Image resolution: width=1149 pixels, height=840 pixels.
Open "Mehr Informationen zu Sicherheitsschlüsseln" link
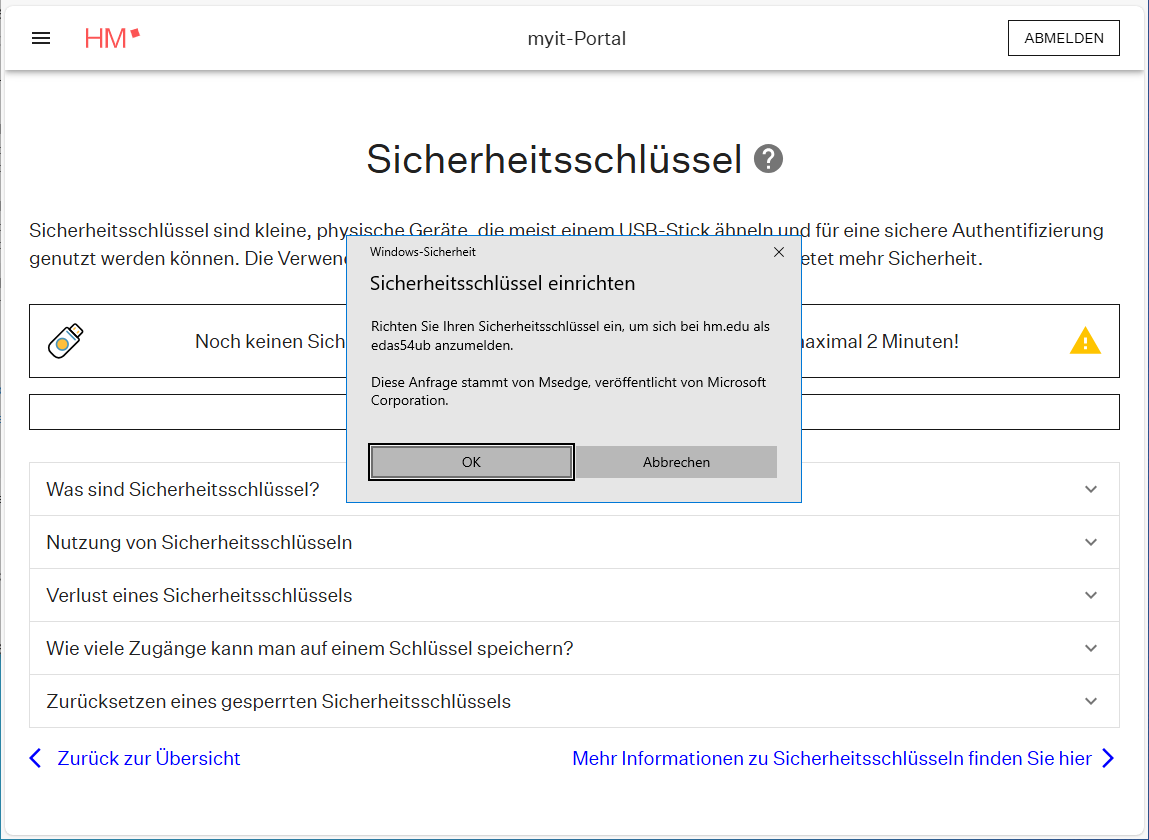tap(831, 758)
